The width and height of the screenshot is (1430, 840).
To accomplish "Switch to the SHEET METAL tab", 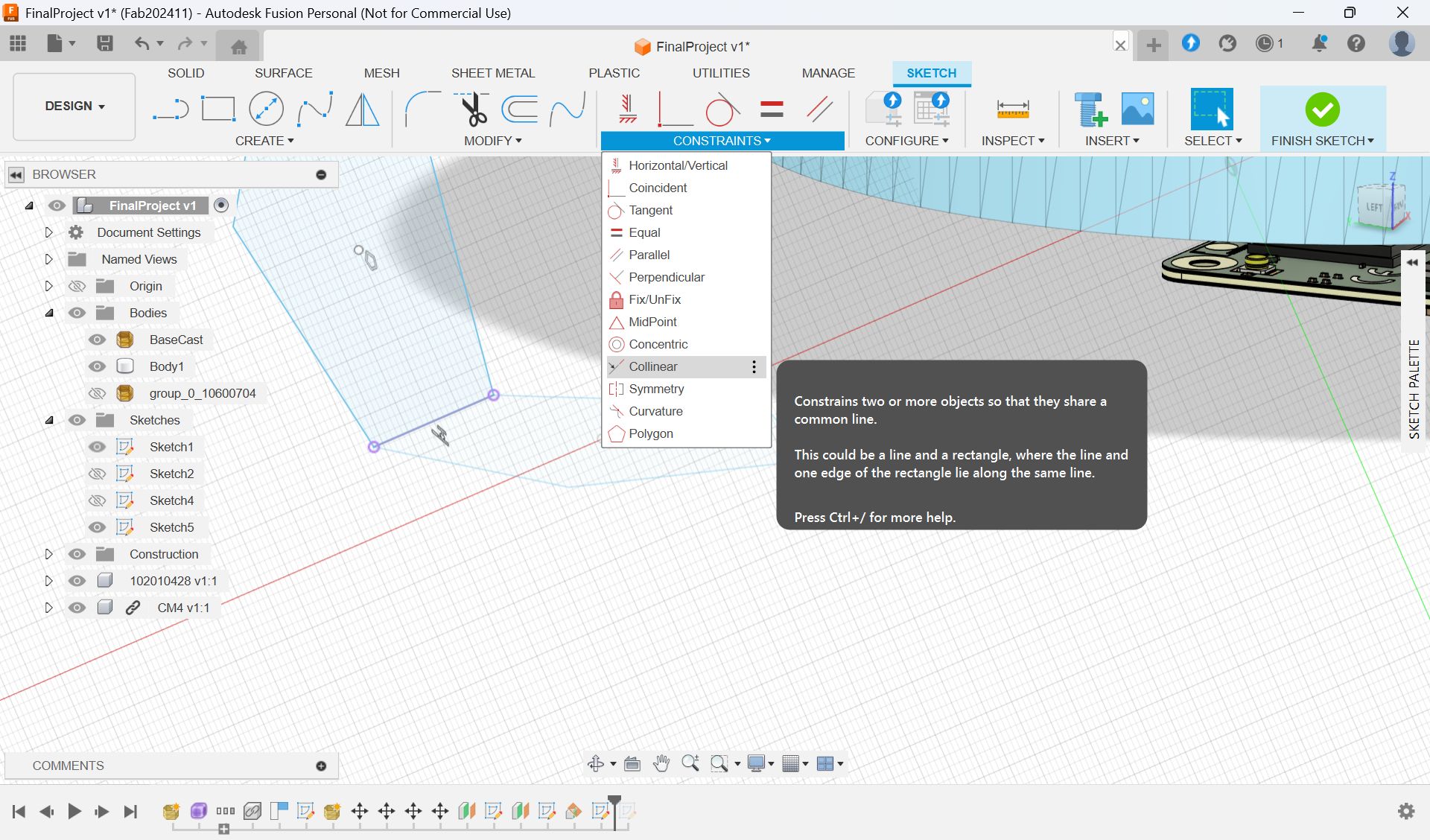I will click(x=492, y=73).
